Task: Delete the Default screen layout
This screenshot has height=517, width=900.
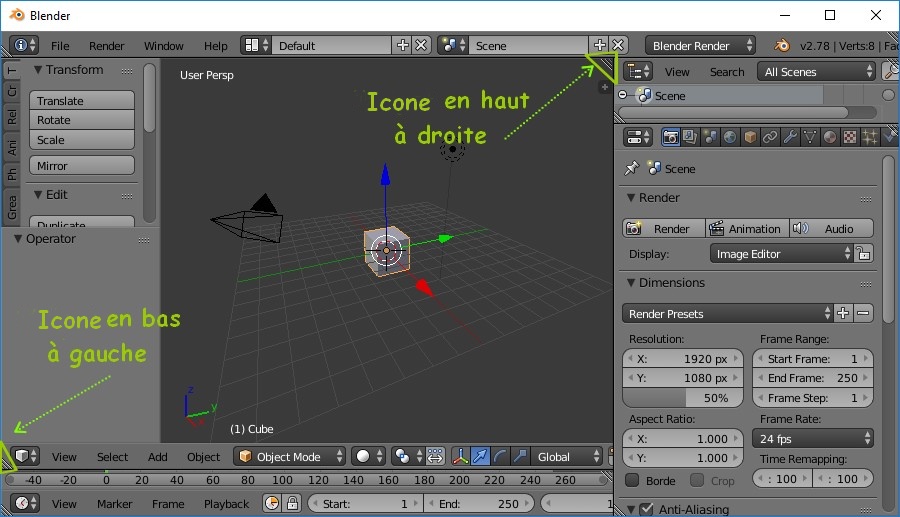Action: tap(421, 45)
